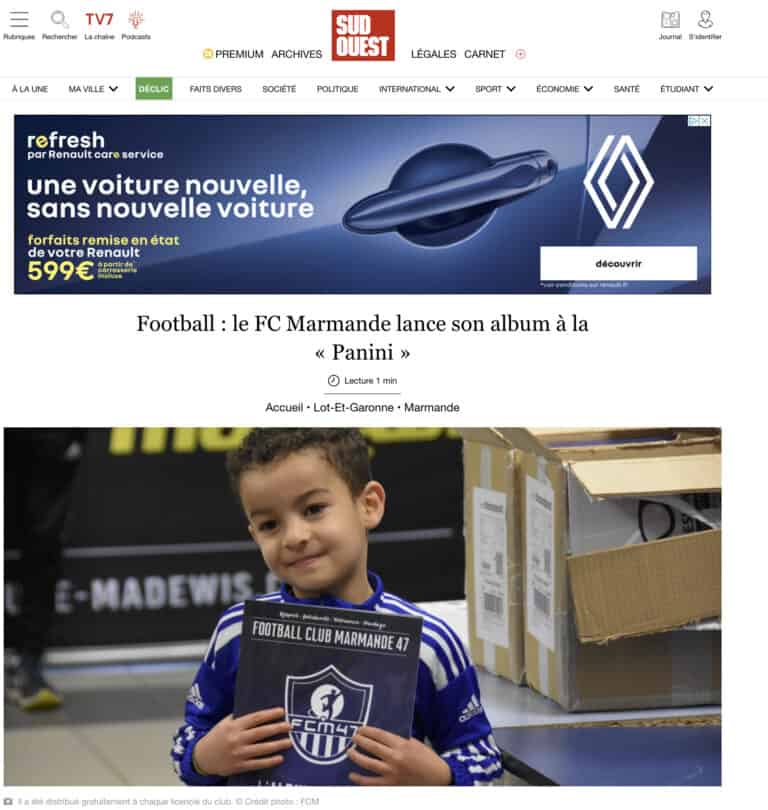Open the Archives link
The width and height of the screenshot is (768, 810).
[x=296, y=54]
